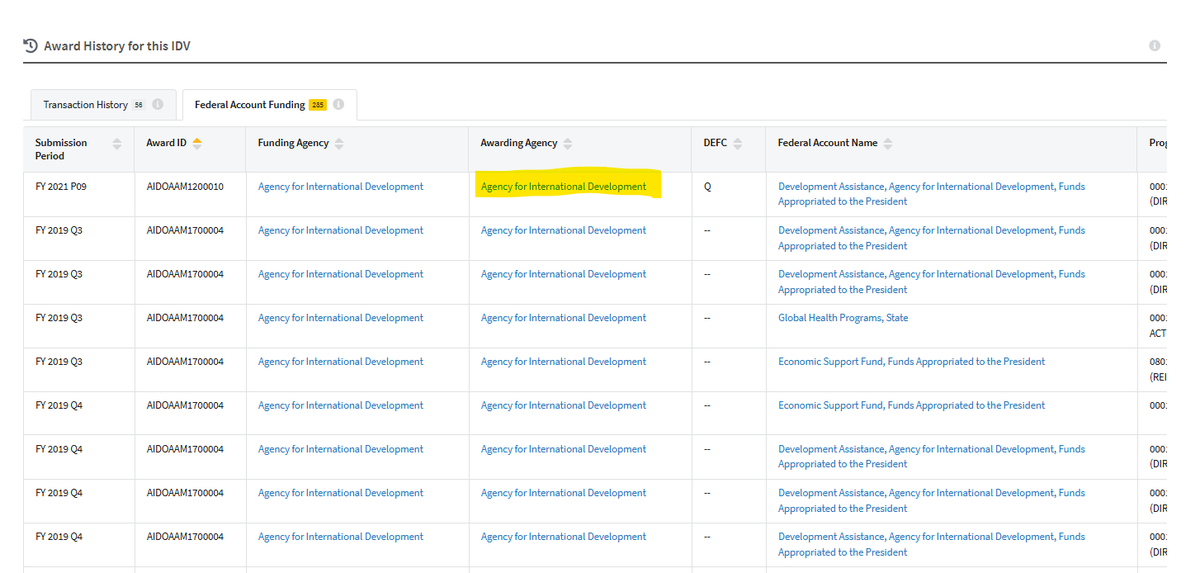
Task: Sort table by Award ID column
Action: [x=197, y=143]
